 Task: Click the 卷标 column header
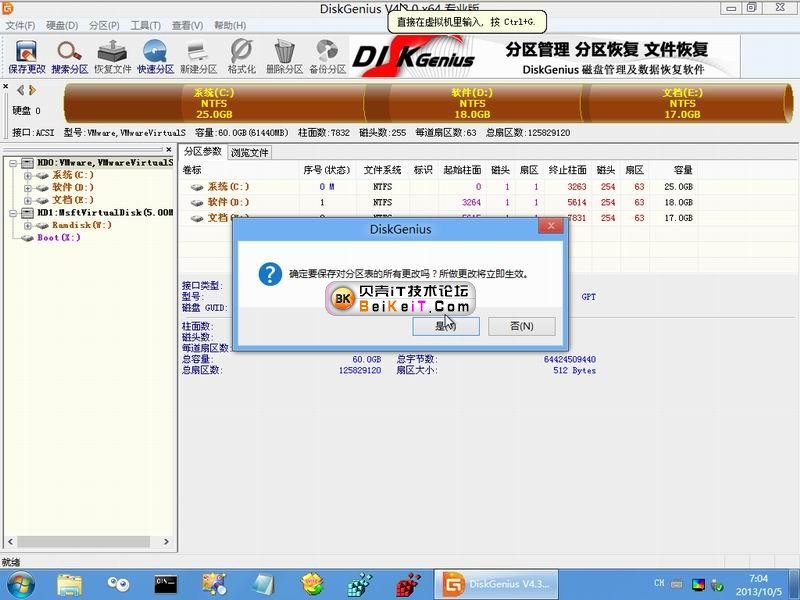coord(239,170)
